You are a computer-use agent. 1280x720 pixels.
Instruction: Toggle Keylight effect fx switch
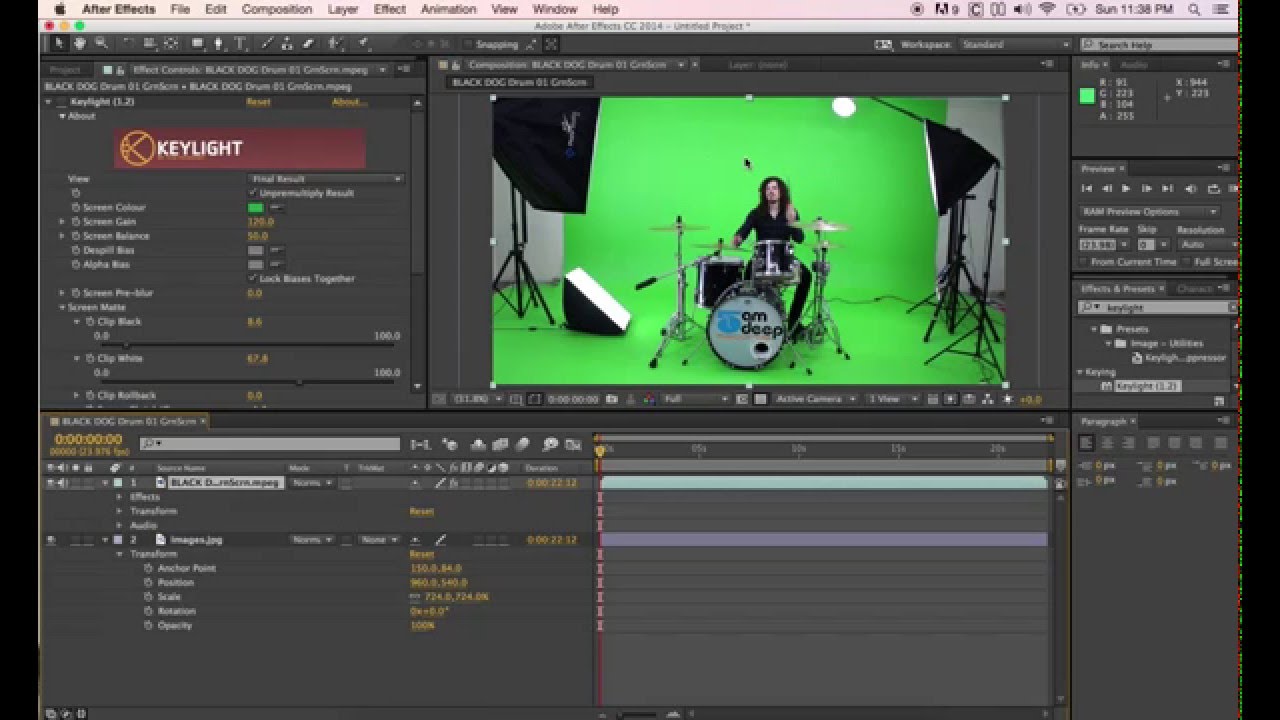(x=453, y=483)
